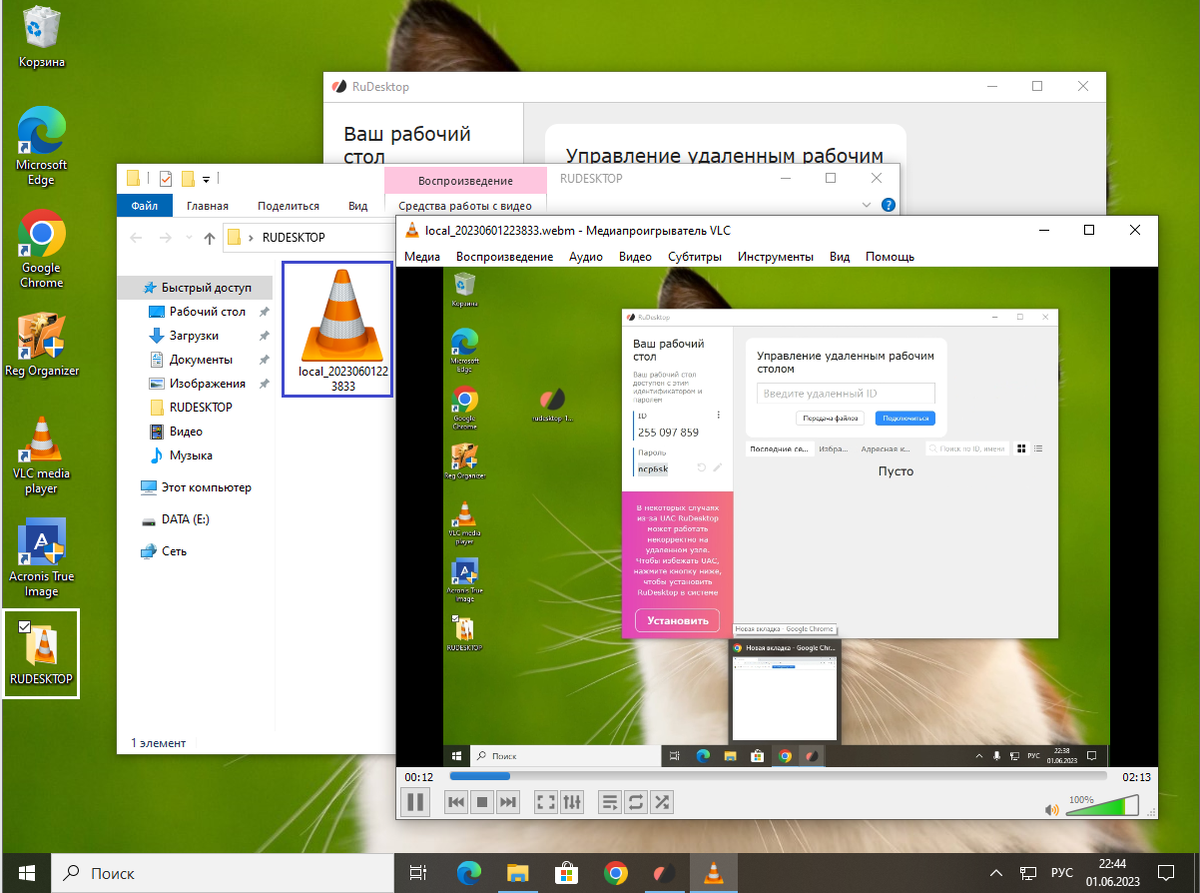This screenshot has width=1200, height=893.
Task: Open the Средства работы с видео tab
Action: 465,206
